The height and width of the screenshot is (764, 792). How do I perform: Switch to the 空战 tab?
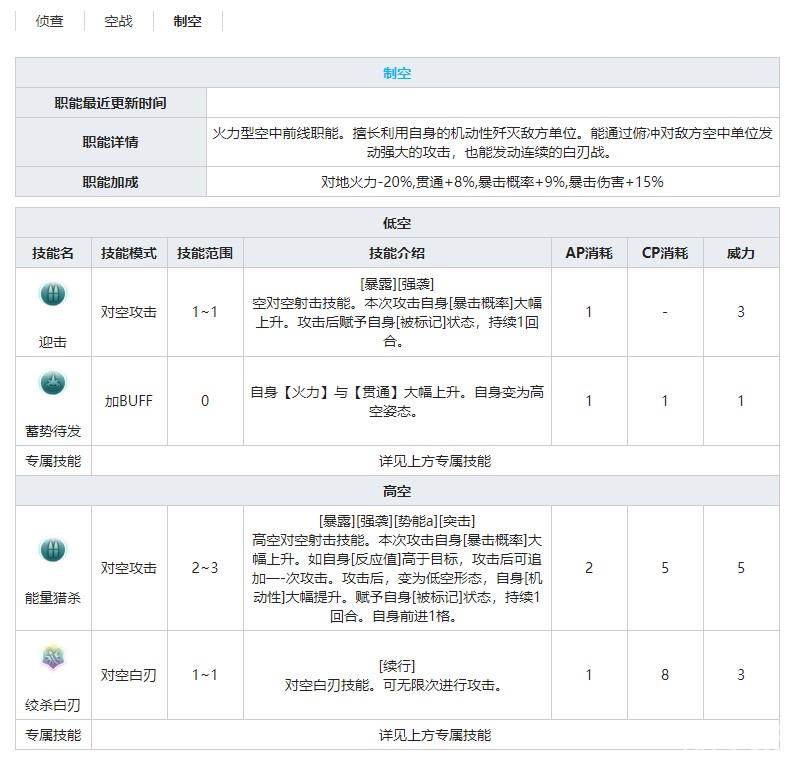118,21
